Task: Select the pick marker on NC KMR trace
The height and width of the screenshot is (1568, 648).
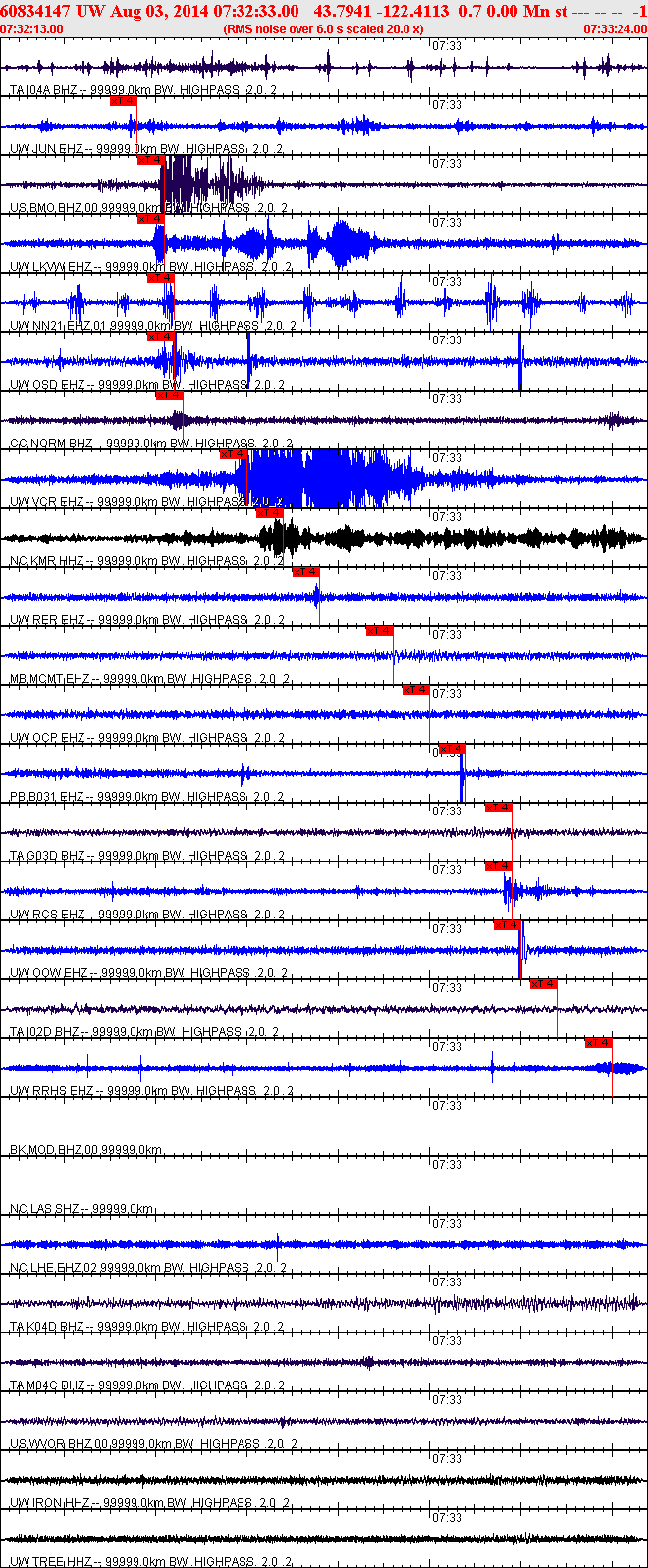Action: pos(269,513)
